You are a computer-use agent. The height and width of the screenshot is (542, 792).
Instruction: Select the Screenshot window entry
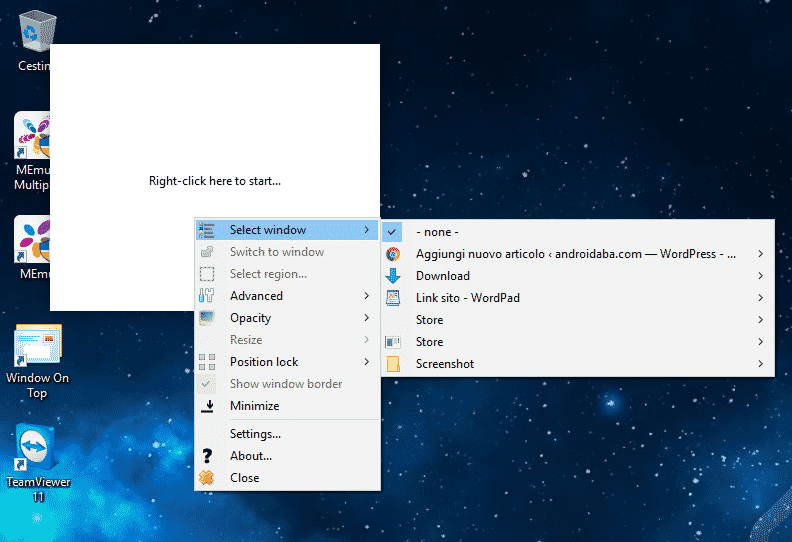pos(578,364)
